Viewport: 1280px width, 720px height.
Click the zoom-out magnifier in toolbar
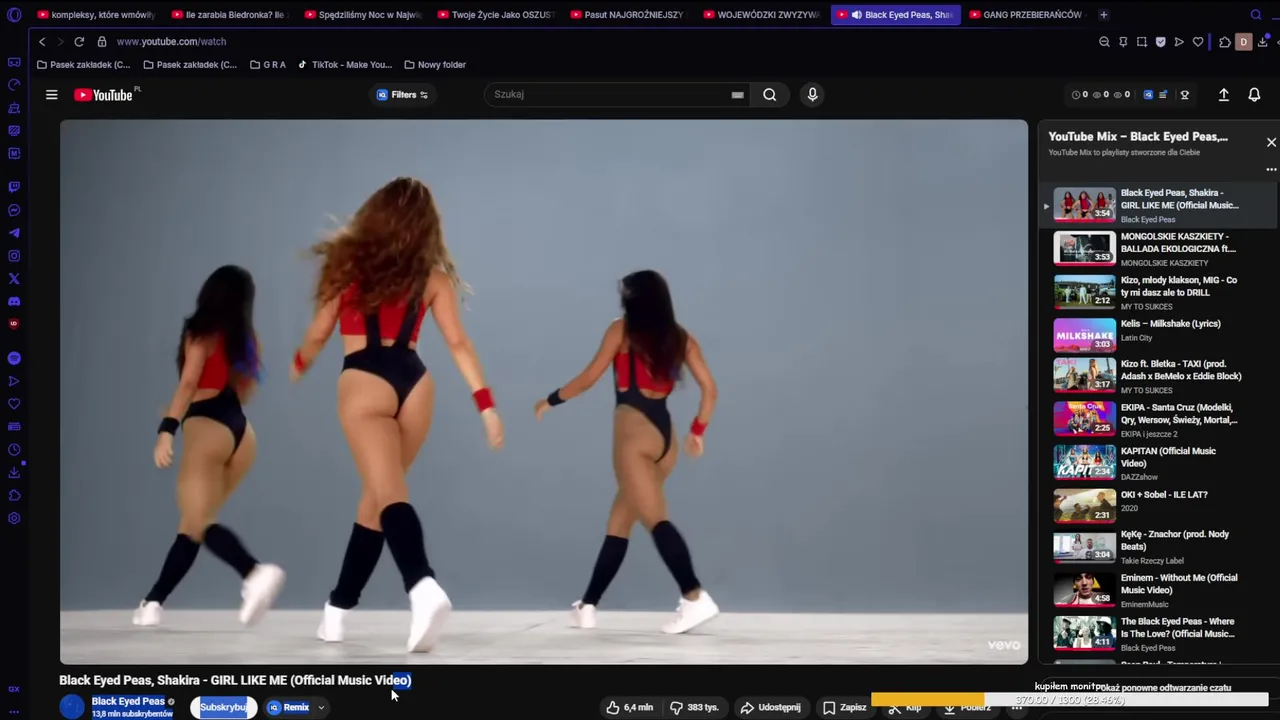point(1104,42)
